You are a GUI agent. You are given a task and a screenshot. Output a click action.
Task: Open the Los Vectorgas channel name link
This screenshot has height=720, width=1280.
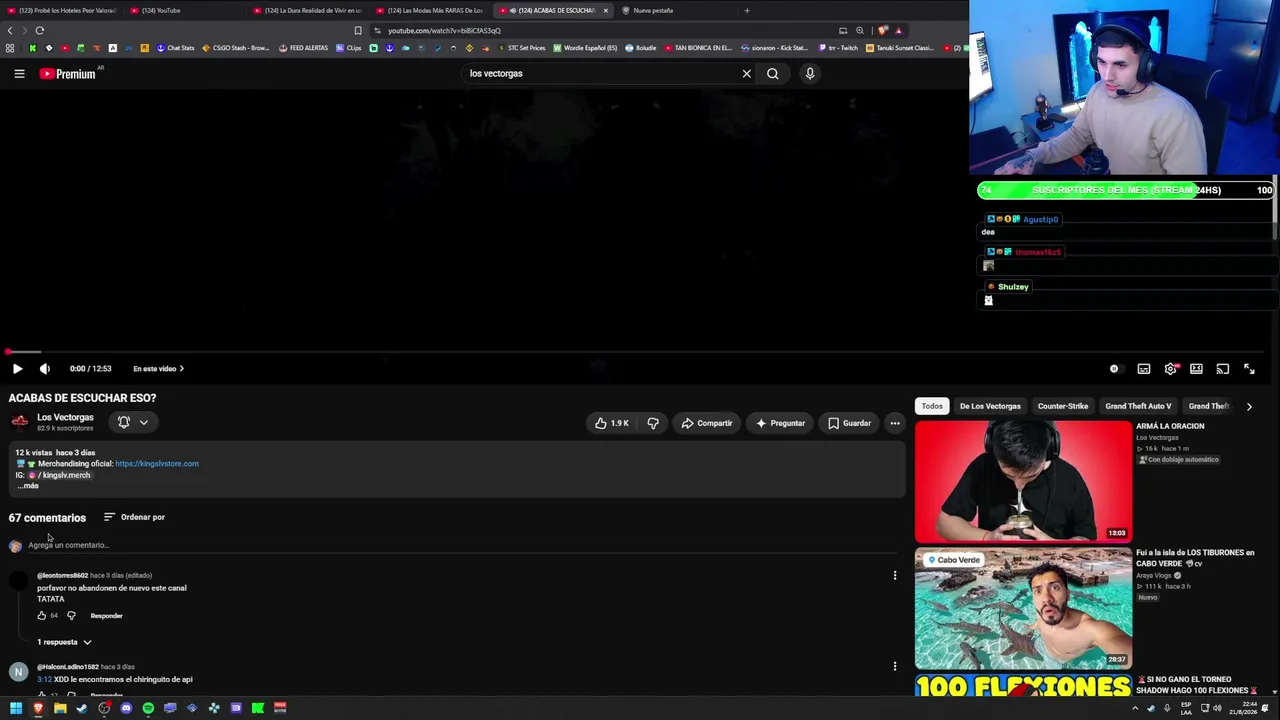(65, 417)
